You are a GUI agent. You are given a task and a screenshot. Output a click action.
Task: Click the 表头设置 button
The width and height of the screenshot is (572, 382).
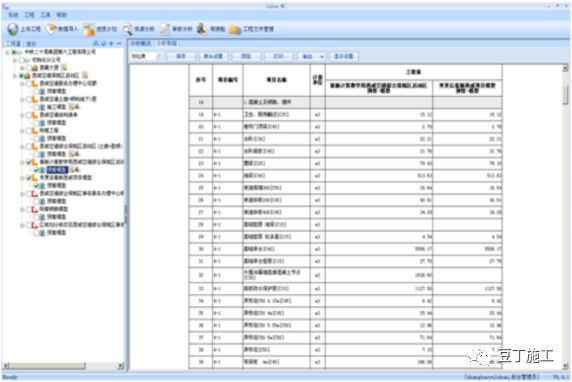click(213, 56)
